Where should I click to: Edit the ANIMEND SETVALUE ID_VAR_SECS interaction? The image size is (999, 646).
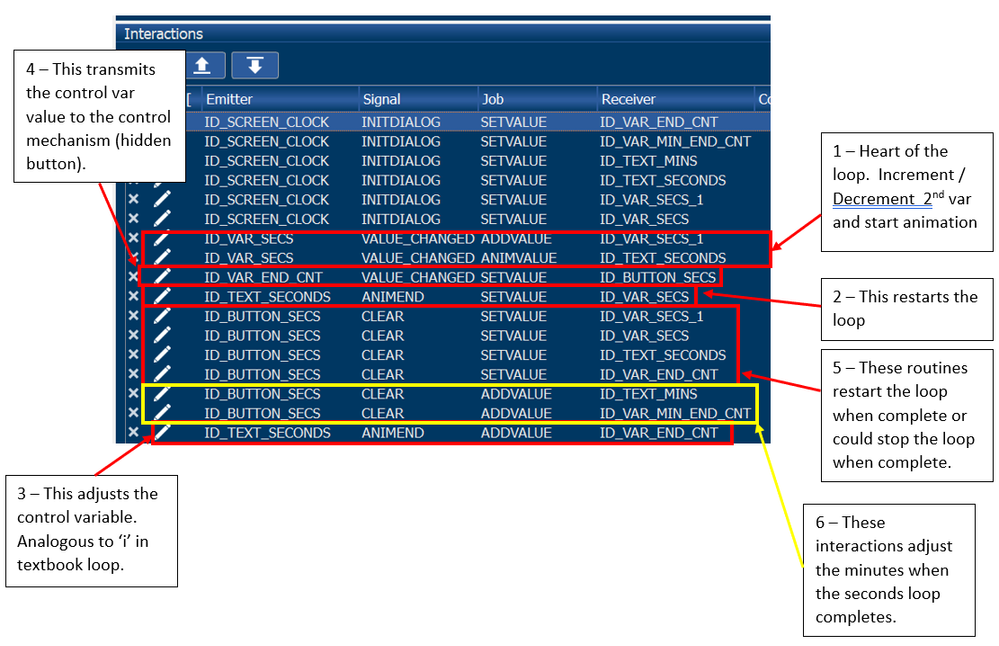pos(162,296)
